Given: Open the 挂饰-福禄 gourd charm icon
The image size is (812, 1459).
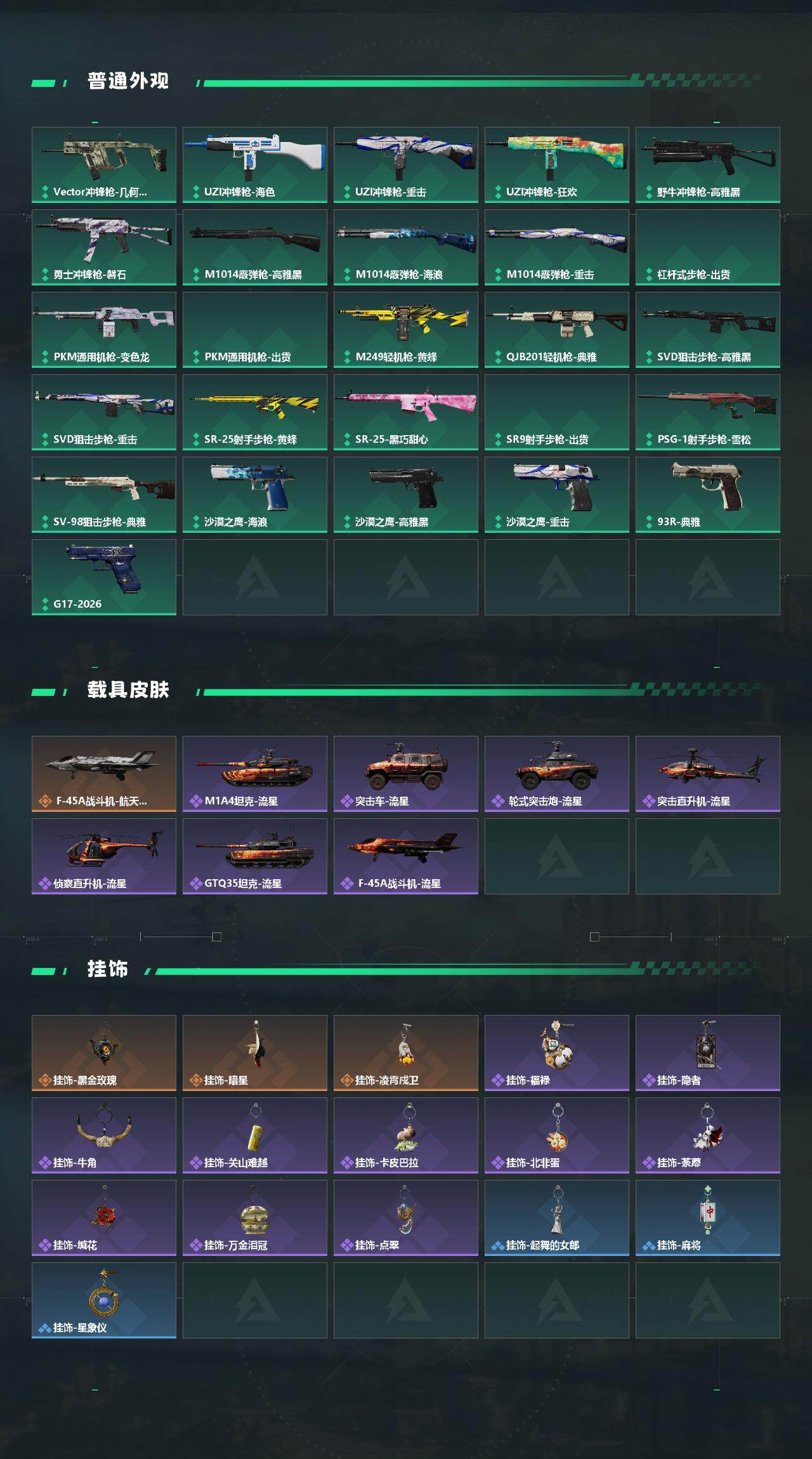Looking at the screenshot, I should (x=557, y=1053).
